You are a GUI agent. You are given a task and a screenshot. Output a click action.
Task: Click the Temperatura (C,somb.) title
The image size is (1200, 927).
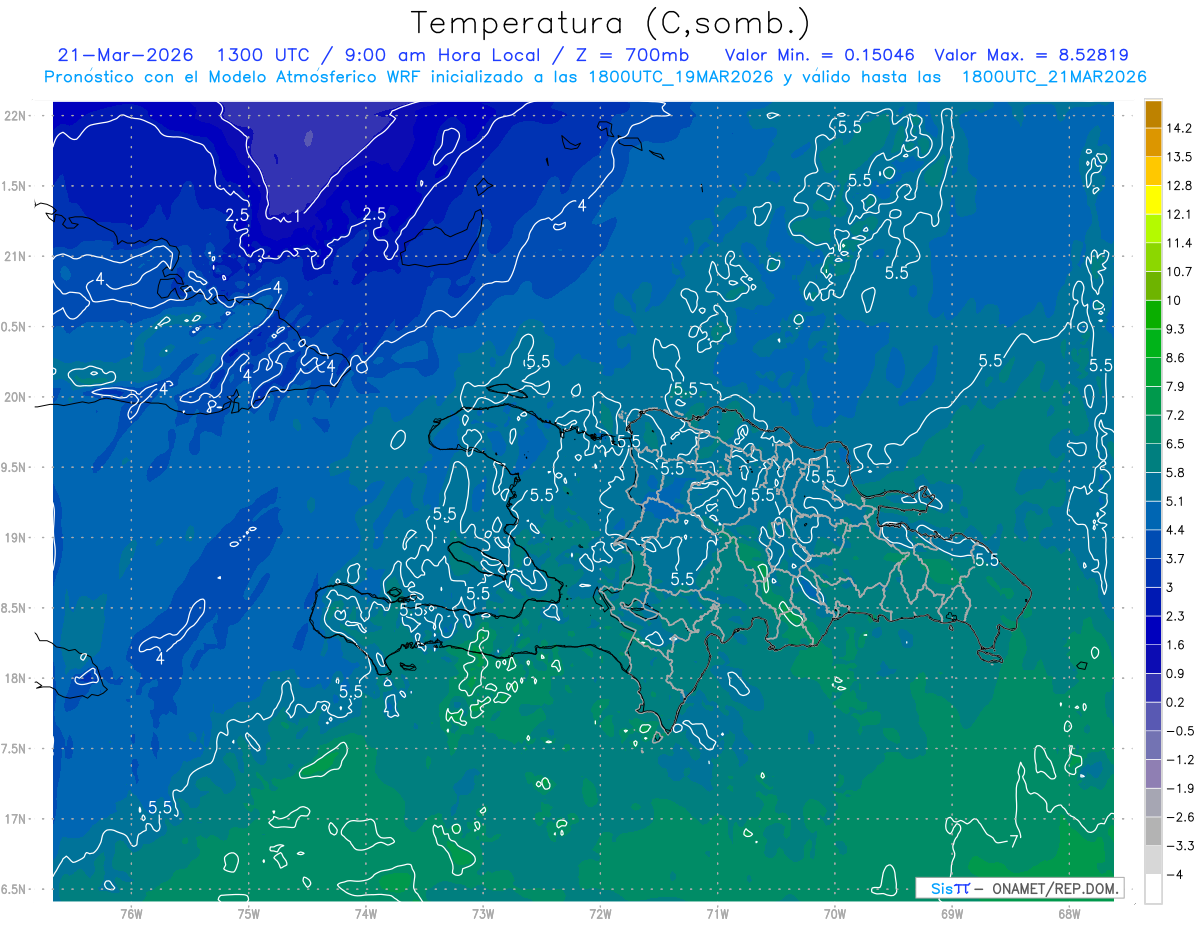(610, 22)
